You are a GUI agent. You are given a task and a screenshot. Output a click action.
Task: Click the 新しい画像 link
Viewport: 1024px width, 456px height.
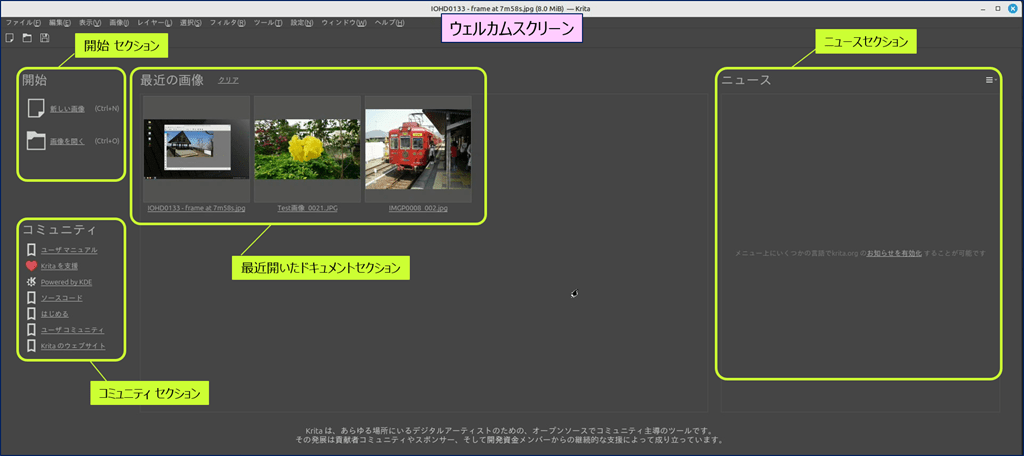67,108
